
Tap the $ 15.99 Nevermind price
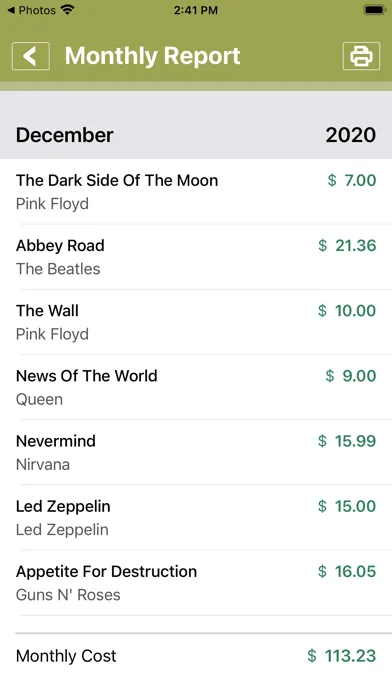point(347,441)
